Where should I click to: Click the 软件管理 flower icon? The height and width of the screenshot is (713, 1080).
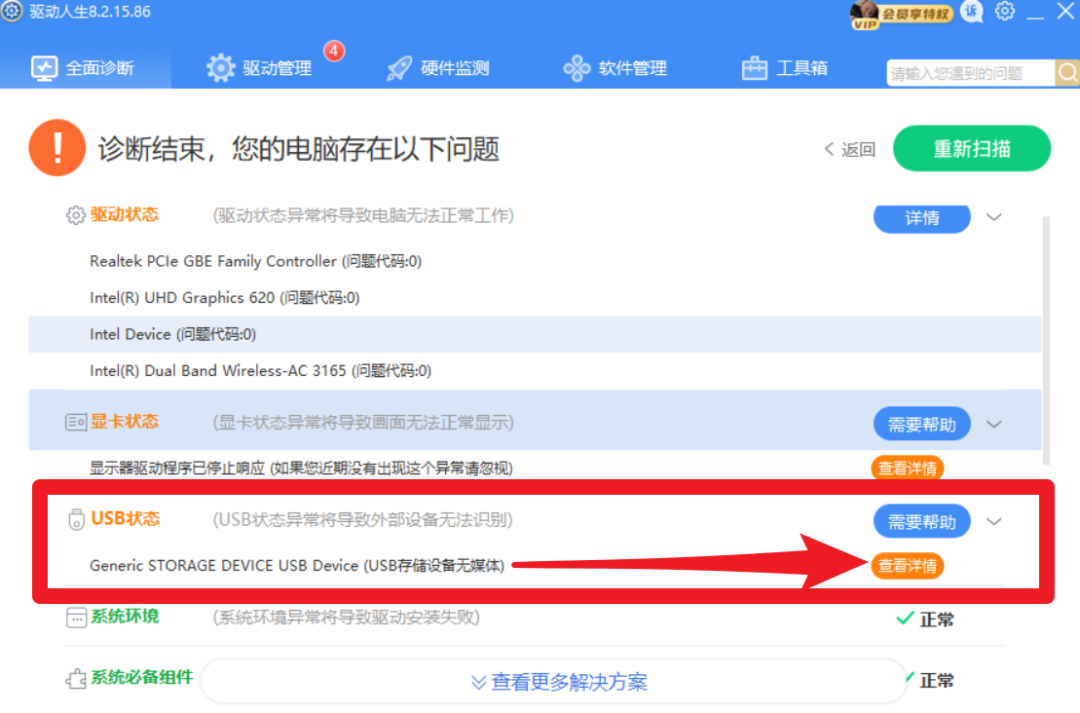577,68
